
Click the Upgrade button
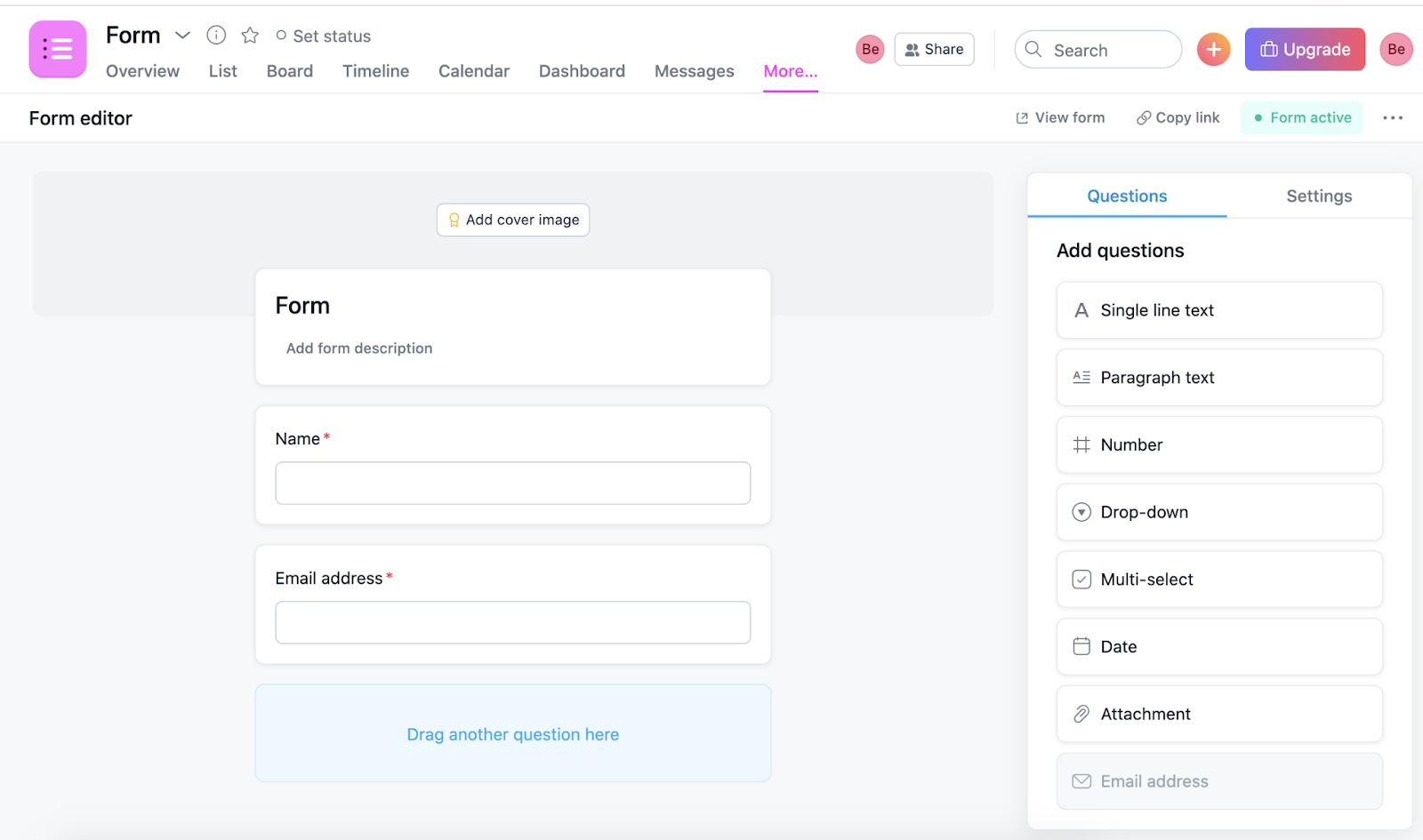point(1304,50)
